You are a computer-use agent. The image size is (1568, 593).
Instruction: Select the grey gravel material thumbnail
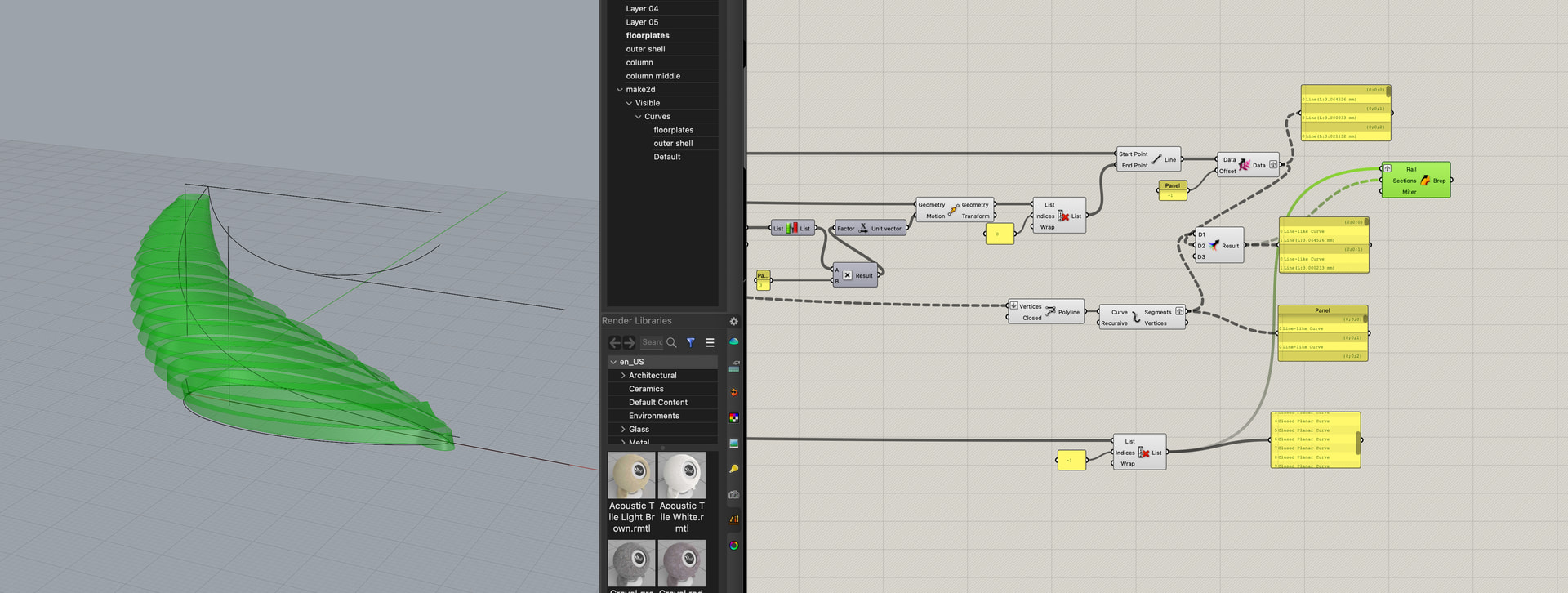[x=631, y=564]
